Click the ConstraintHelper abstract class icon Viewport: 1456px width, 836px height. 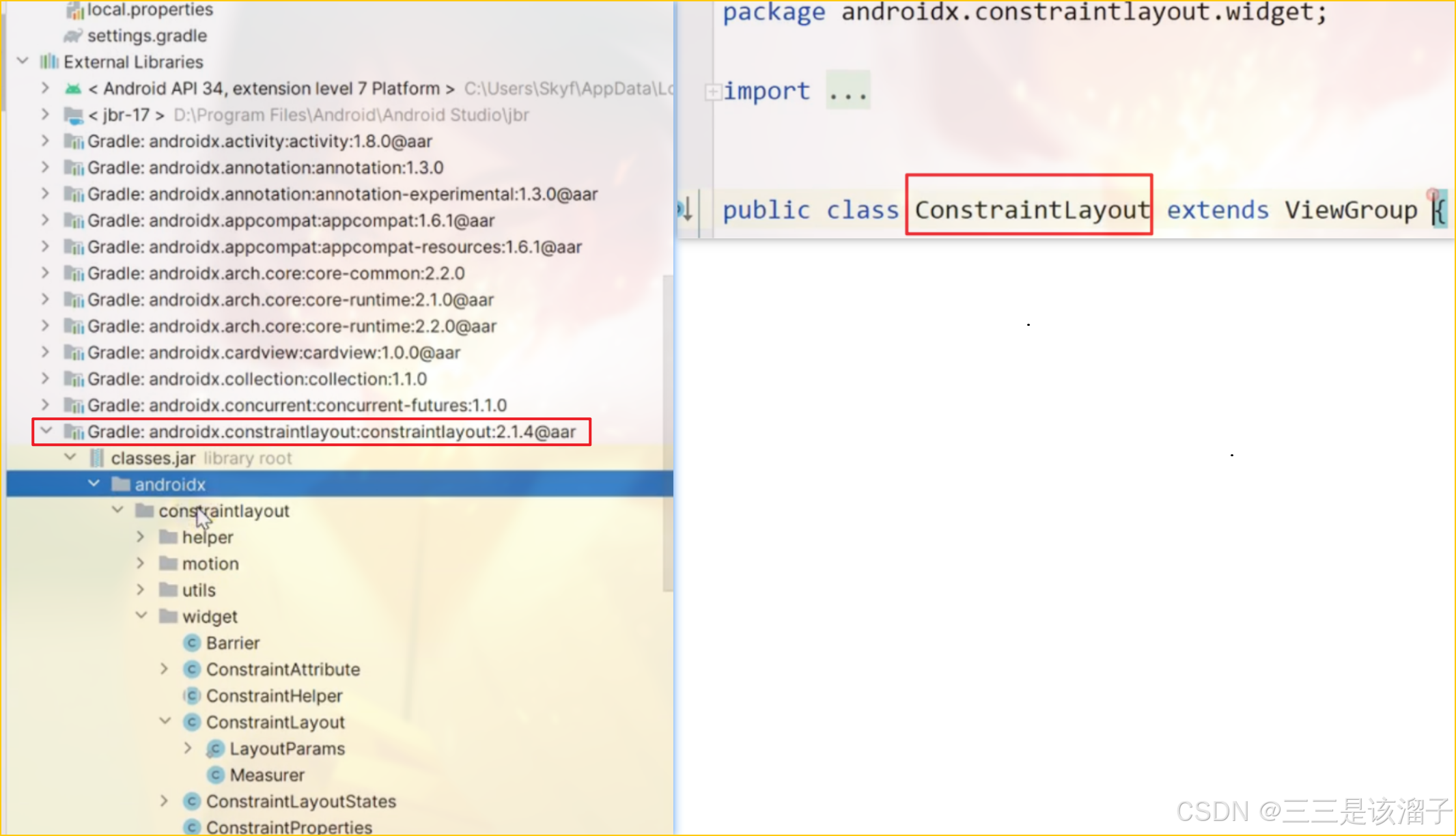[193, 695]
